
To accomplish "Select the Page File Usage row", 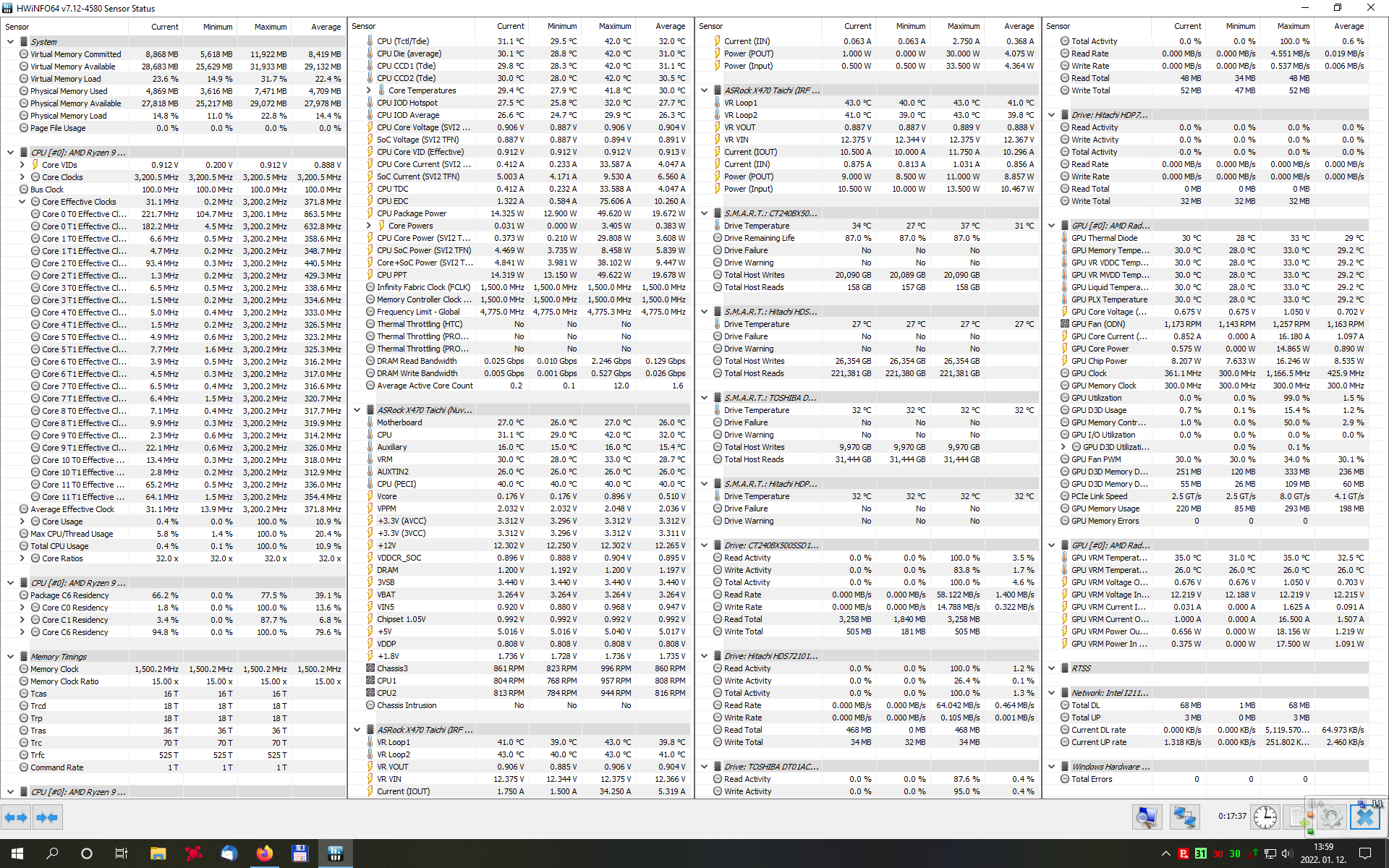I will click(174, 128).
